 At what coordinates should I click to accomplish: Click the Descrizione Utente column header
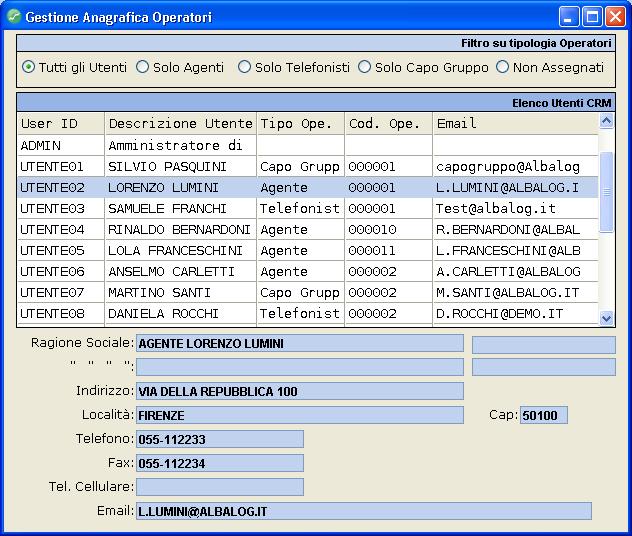[181, 124]
